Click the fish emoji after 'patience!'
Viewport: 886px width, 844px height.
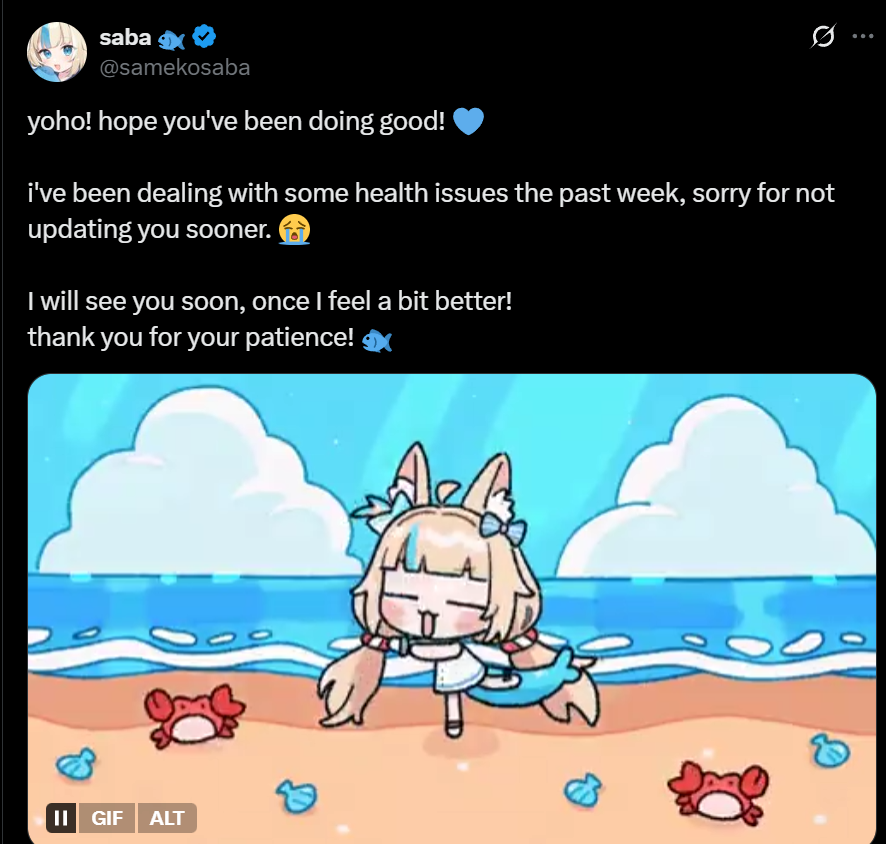(x=377, y=341)
